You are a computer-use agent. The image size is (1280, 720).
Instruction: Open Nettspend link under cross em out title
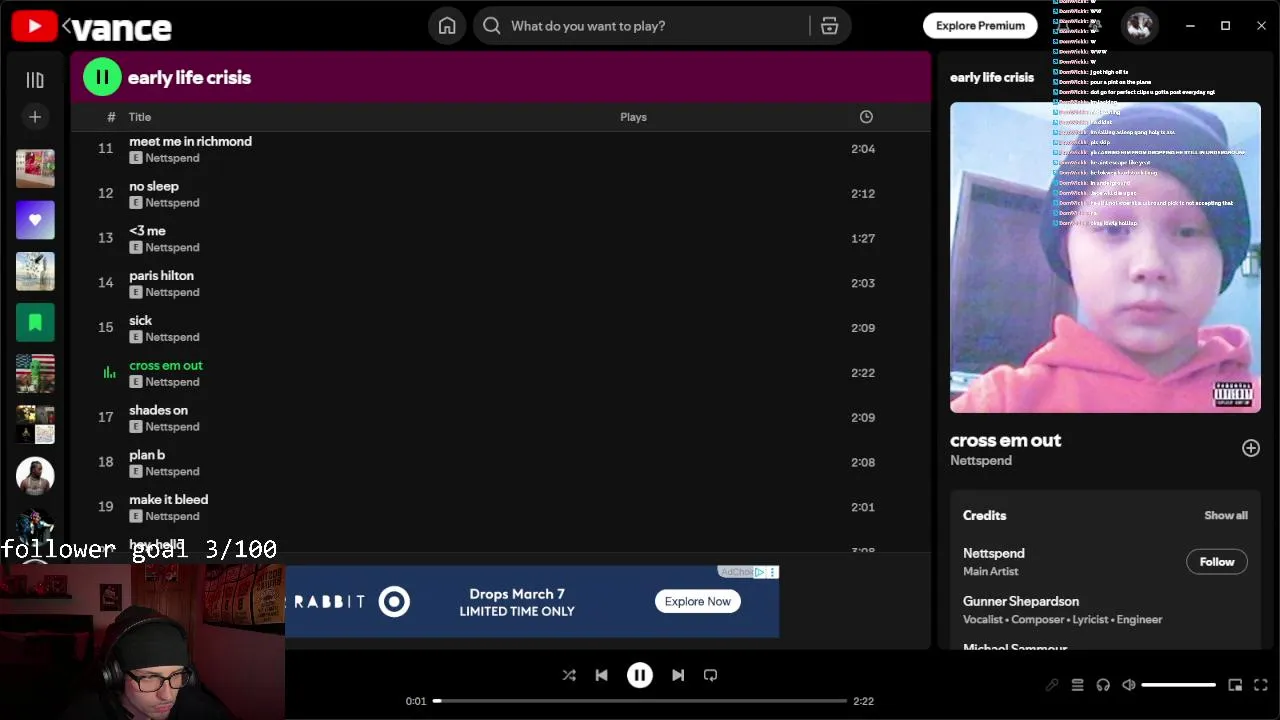(981, 461)
